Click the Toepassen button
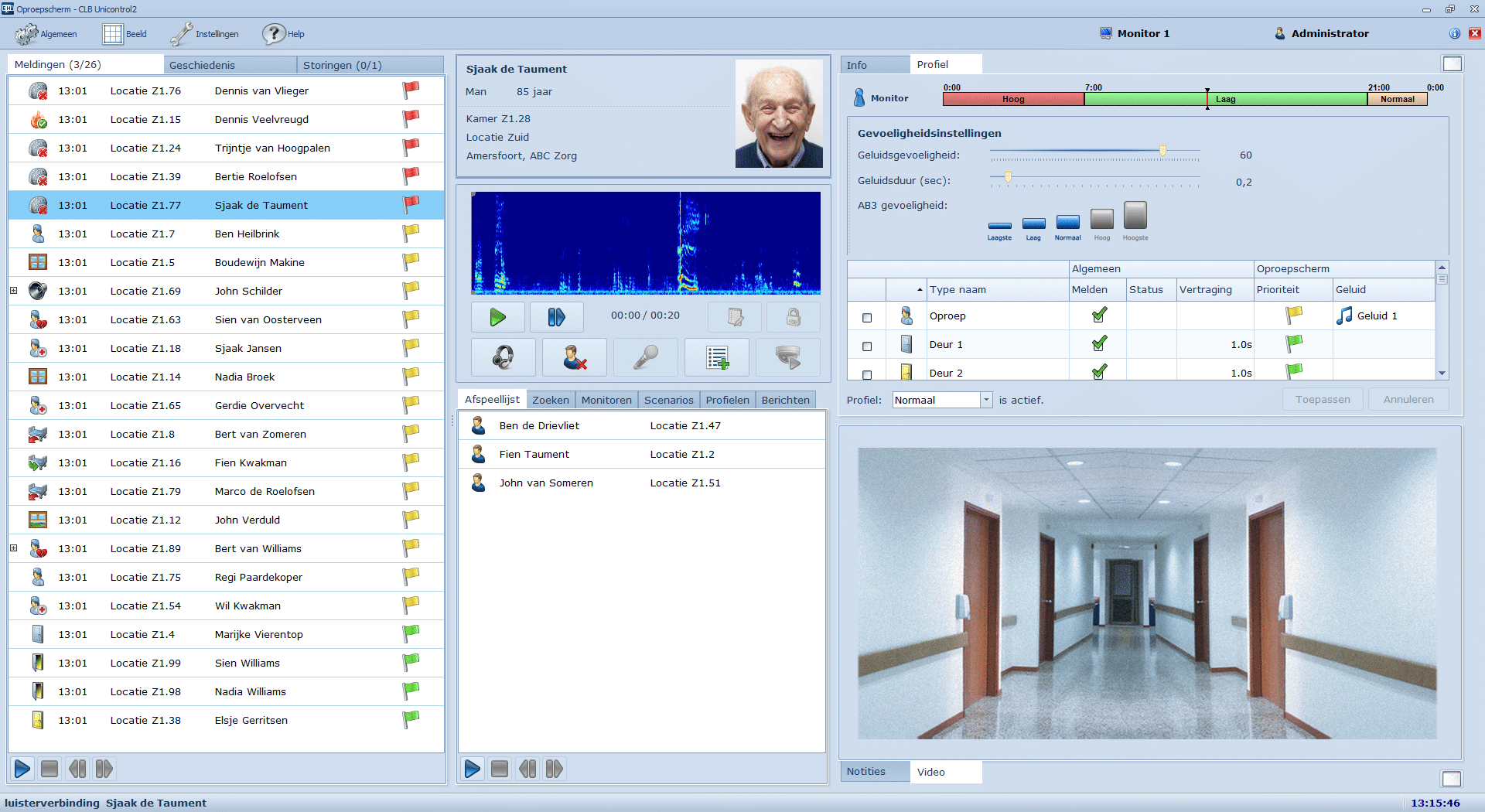Viewport: 1485px width, 812px height. (x=1323, y=400)
